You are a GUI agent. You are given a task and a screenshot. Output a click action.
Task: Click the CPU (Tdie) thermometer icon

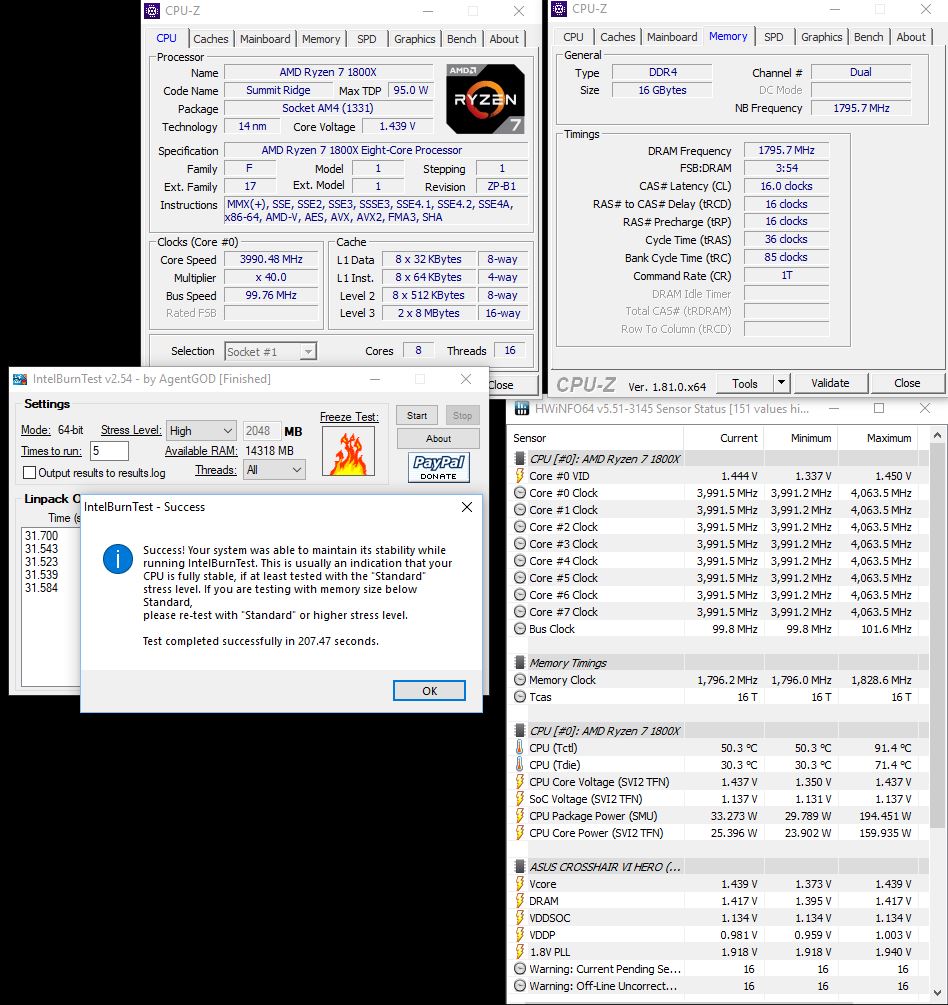(x=520, y=765)
